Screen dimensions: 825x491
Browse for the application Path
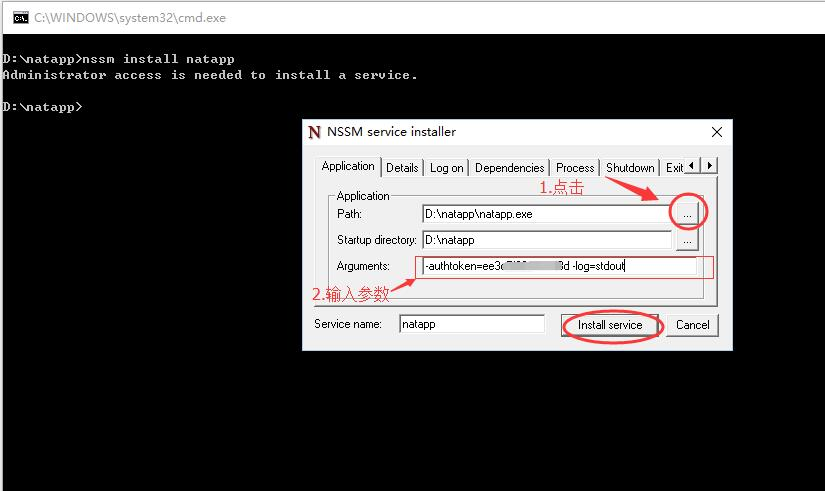click(687, 214)
